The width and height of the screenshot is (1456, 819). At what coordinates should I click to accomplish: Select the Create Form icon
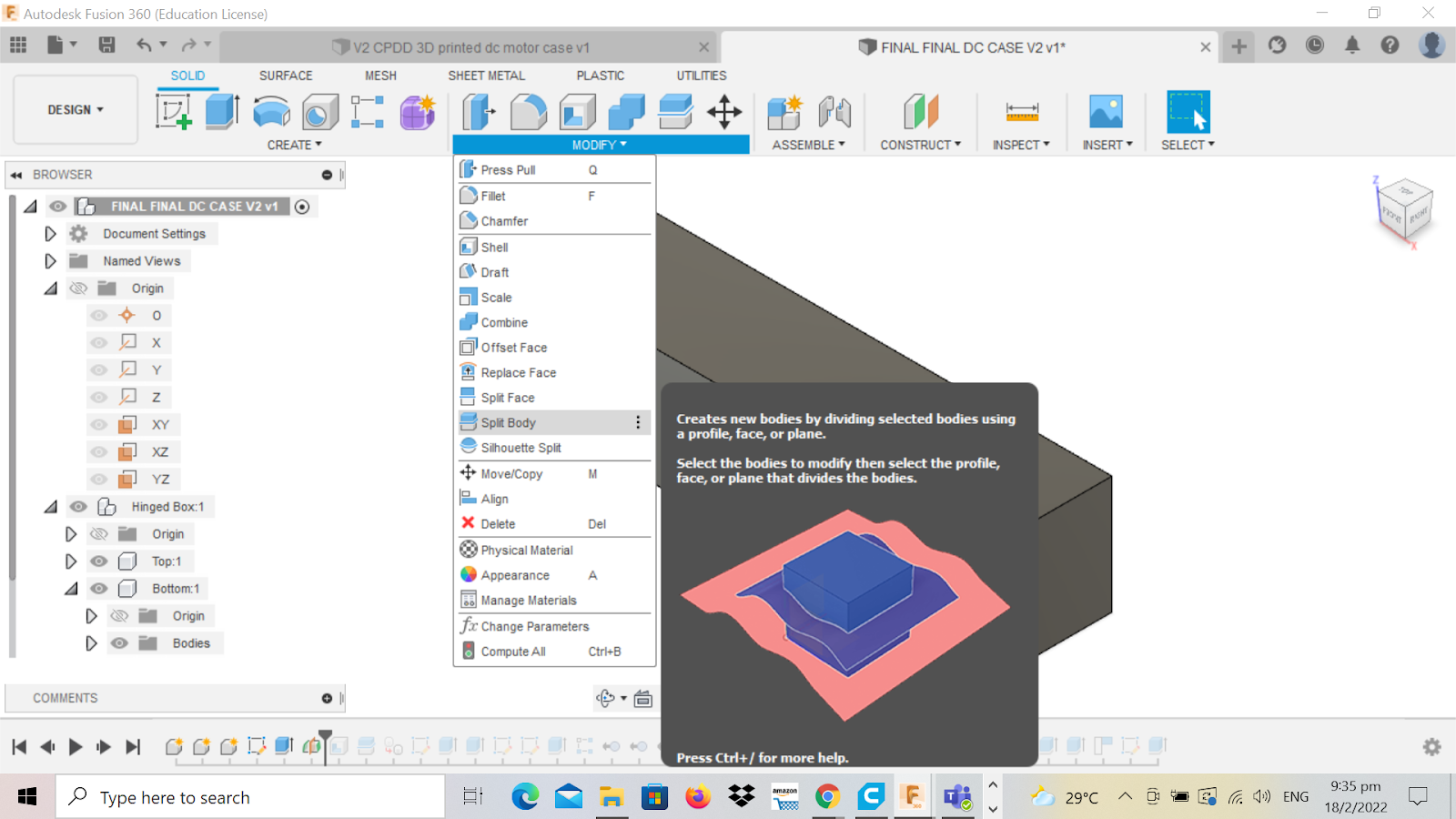coord(418,112)
